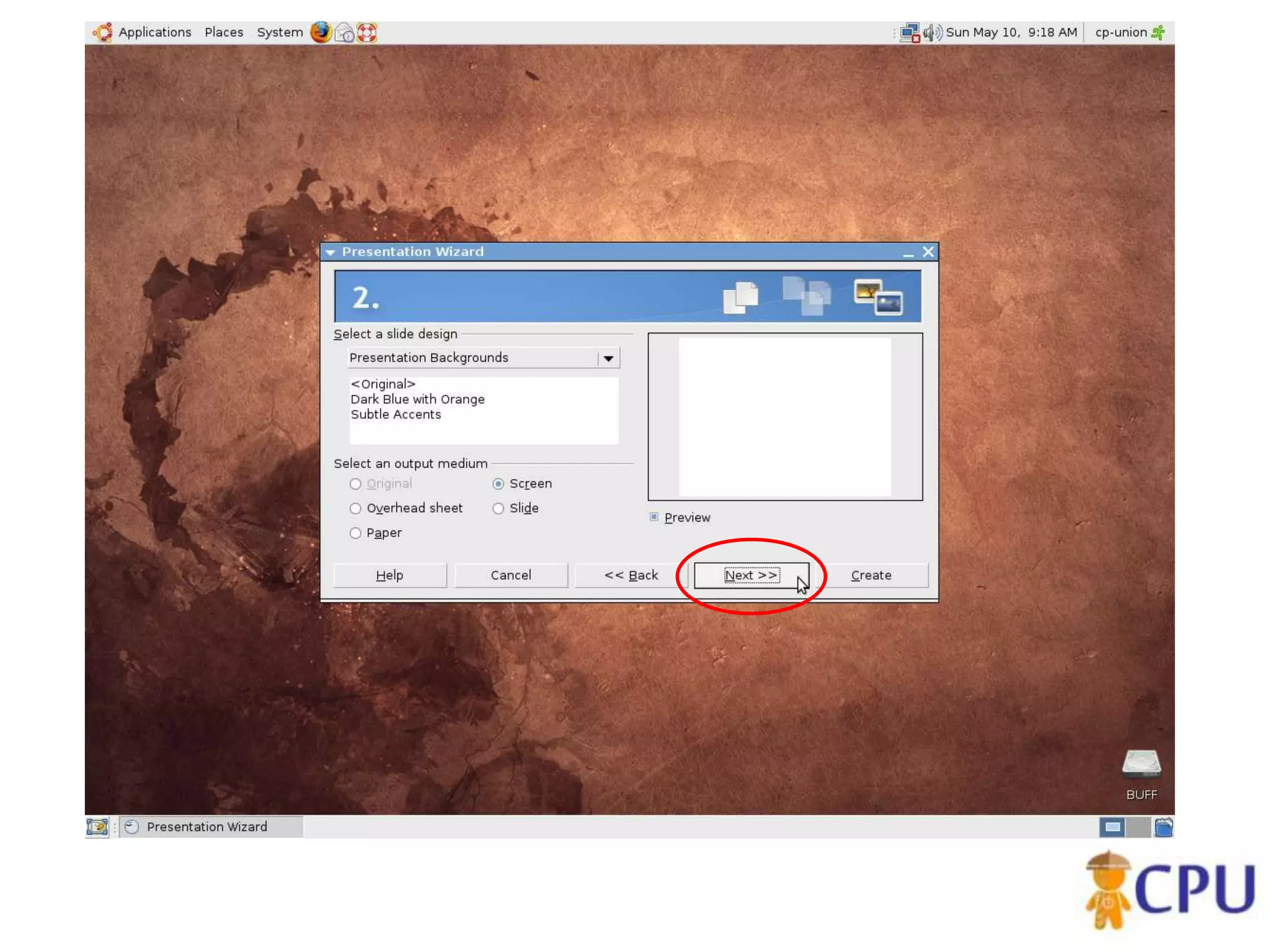Click the network connection status icon
The height and width of the screenshot is (952, 1270).
click(x=909, y=33)
